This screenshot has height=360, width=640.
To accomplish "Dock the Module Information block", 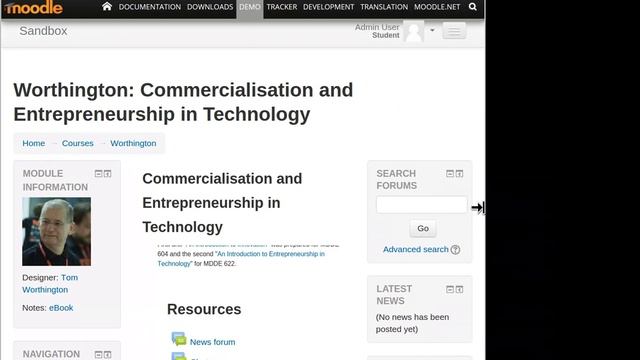I will pos(108,173).
